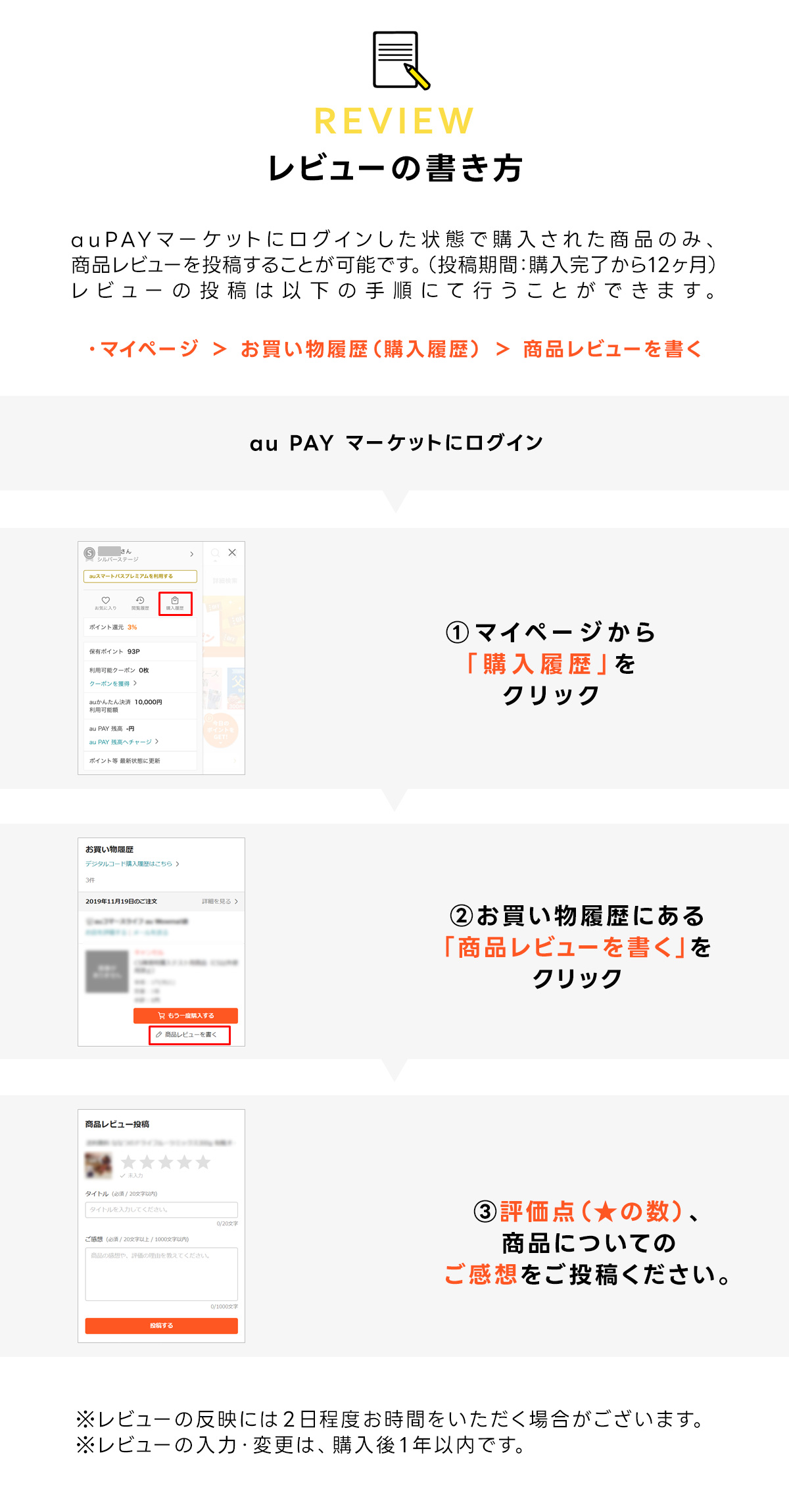Close the my page panel with X
Screen dimensions: 789x1512
[x=232, y=553]
